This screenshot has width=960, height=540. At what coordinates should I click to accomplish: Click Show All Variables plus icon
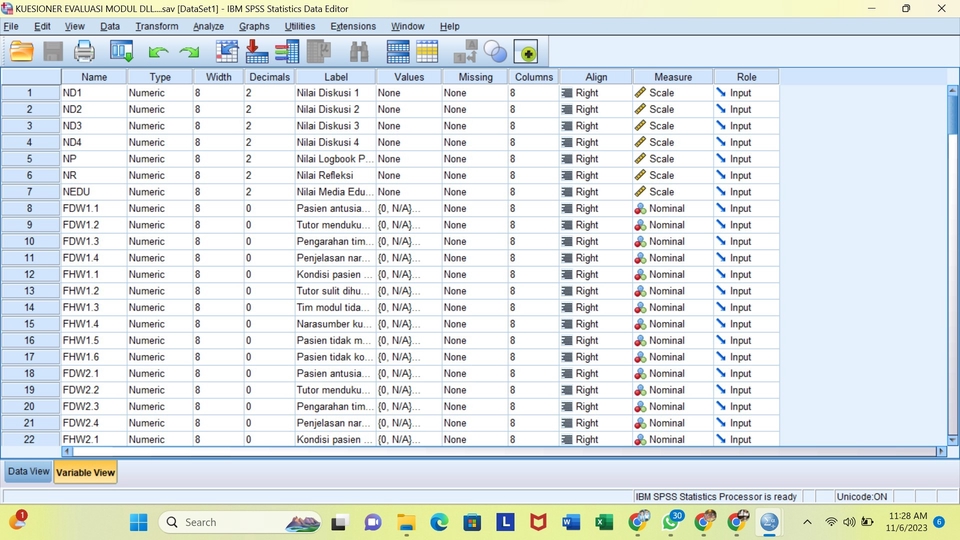[x=527, y=53]
